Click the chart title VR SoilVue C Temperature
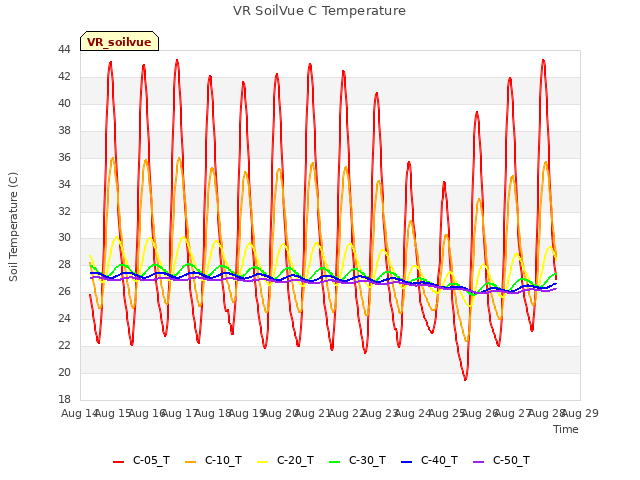640x480 pixels. [319, 11]
